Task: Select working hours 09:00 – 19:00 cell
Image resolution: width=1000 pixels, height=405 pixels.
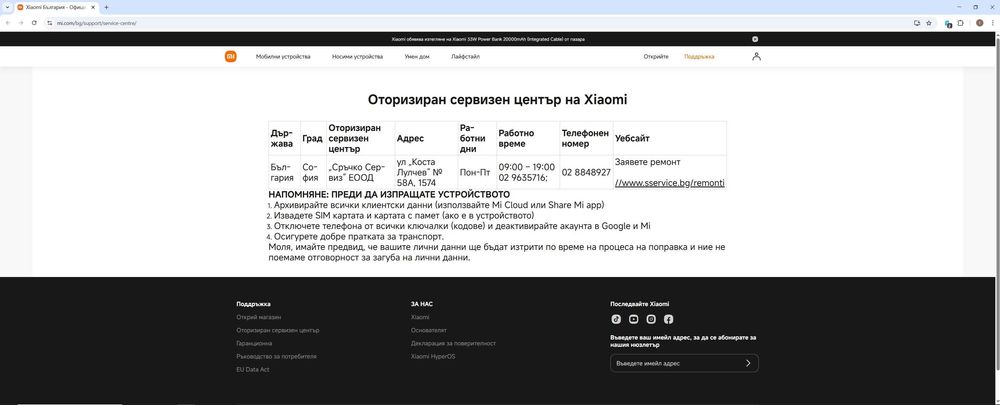Action: (x=527, y=172)
